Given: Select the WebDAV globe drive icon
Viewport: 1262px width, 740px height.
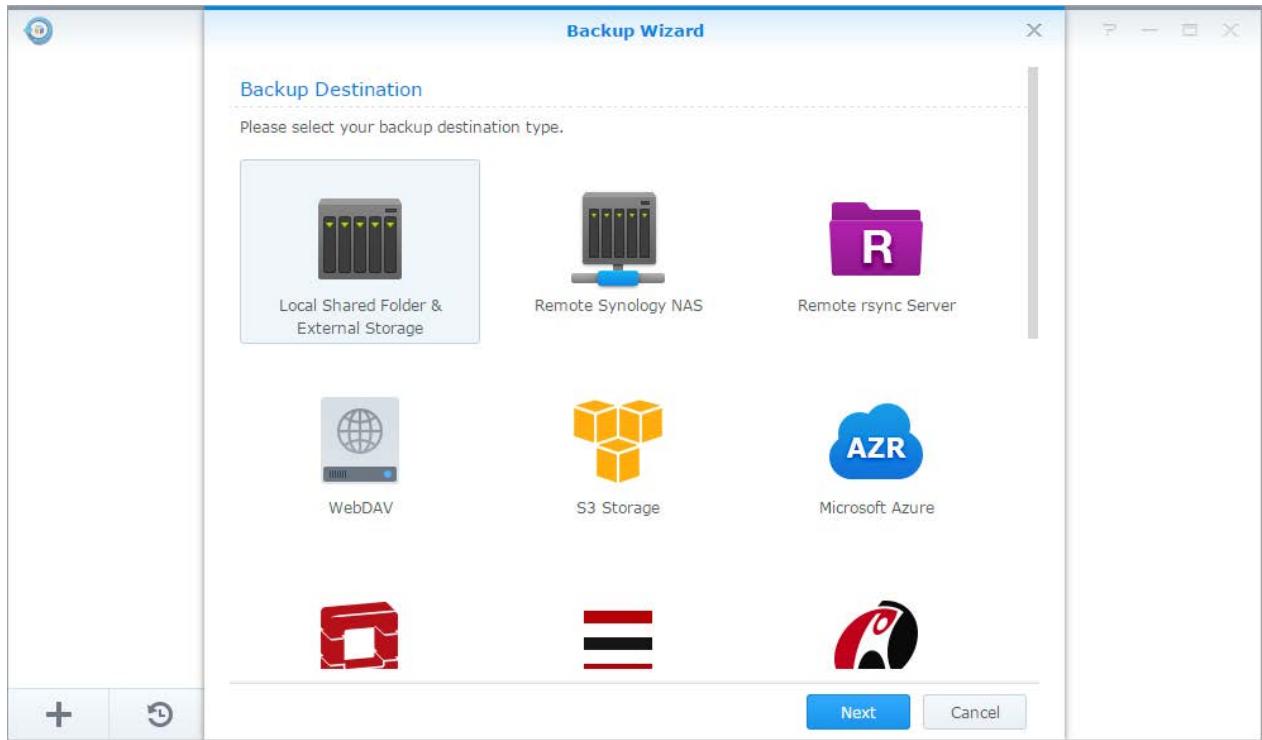Looking at the screenshot, I should (x=360, y=441).
